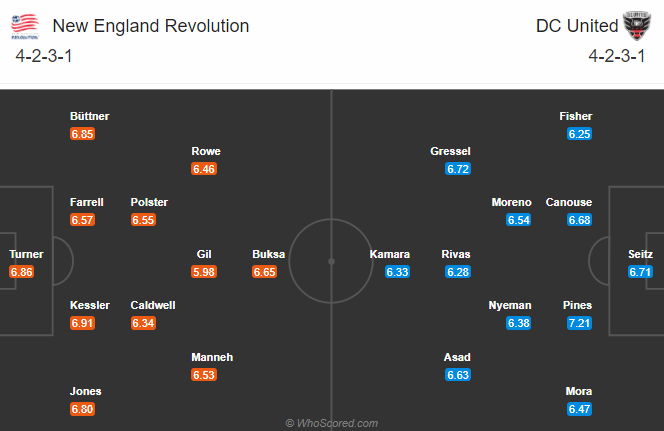Click Manneh's 6.53 rating badge
This screenshot has width=664, height=431.
coord(205,375)
